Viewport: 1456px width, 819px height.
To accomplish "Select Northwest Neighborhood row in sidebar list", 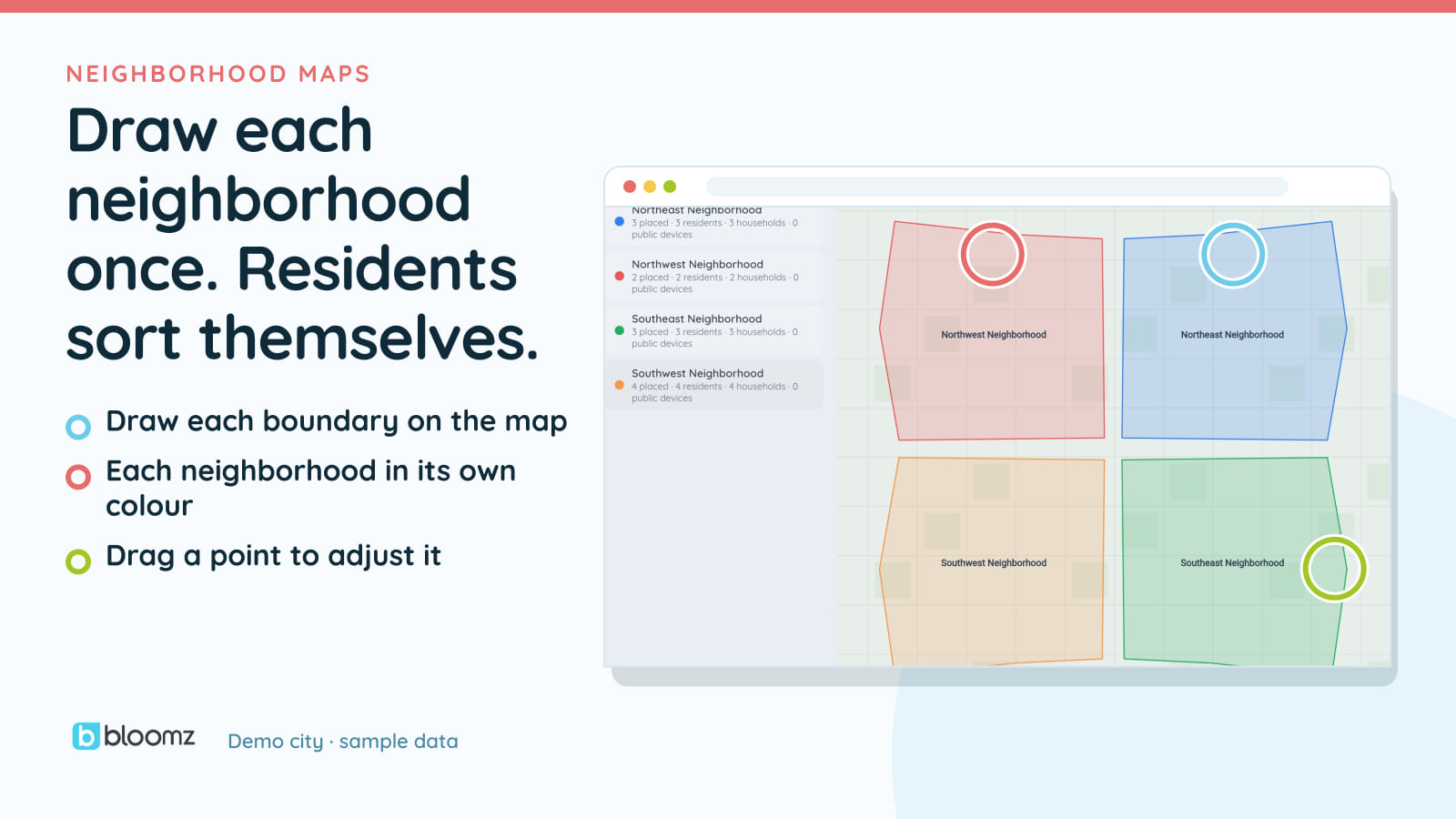I will (715, 276).
